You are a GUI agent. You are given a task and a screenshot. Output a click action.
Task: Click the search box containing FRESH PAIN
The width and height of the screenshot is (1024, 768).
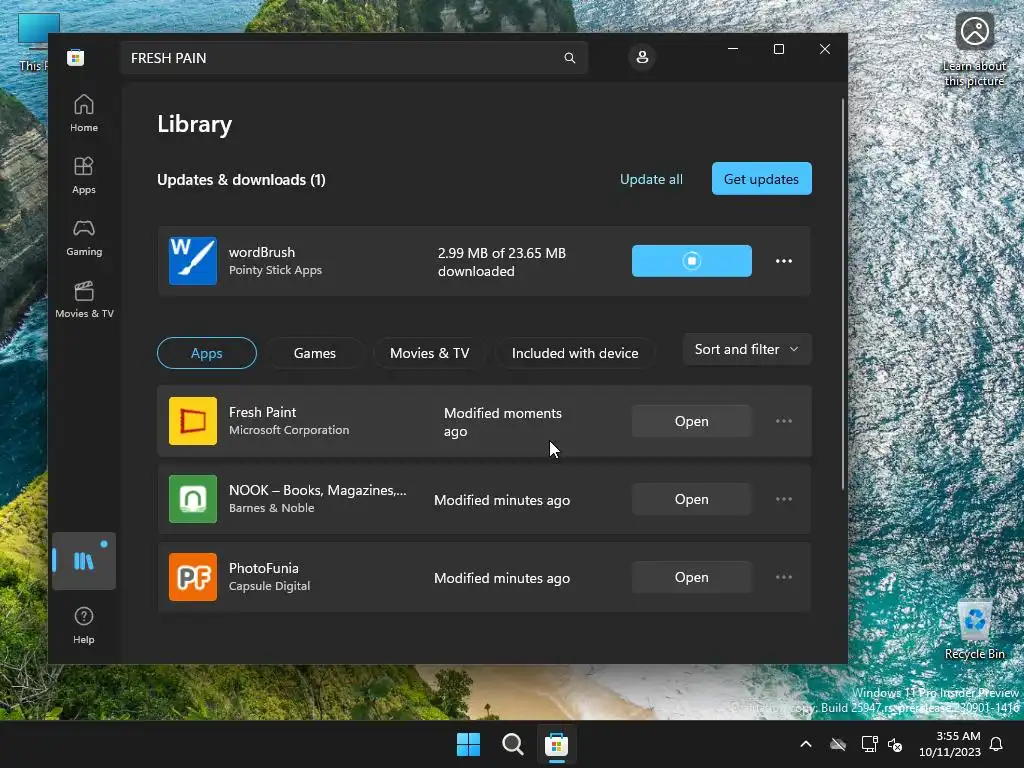[x=353, y=58]
